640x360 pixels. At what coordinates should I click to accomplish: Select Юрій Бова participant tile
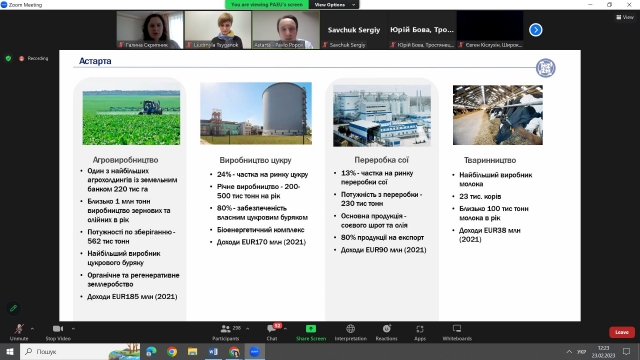tap(422, 30)
